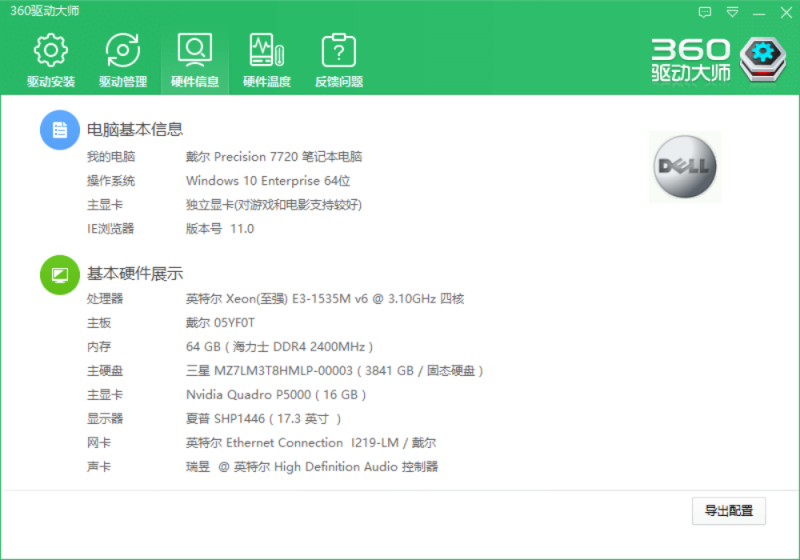Click the disk value 三星 MZ7LM3T8HMLP-00003

pyautogui.click(x=335, y=371)
